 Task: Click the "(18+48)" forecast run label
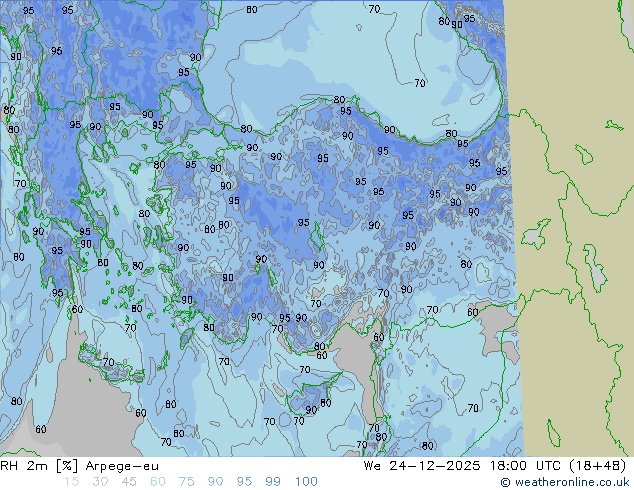pos(598,466)
